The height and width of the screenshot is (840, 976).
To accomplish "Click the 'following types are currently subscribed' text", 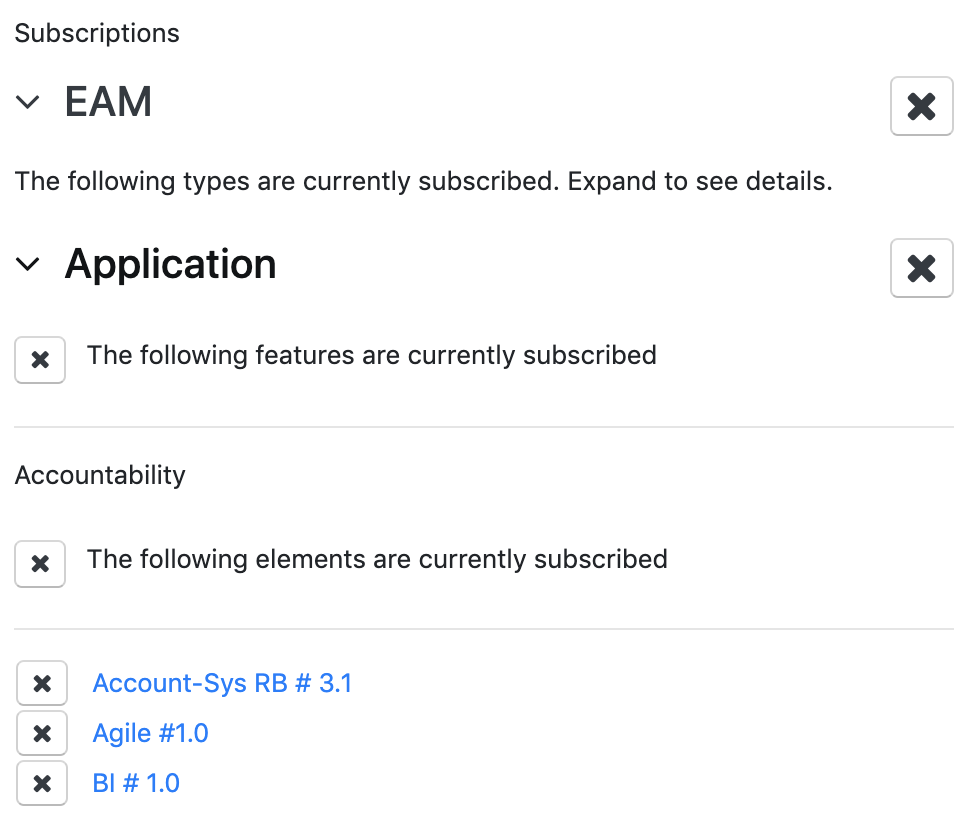I will point(423,182).
